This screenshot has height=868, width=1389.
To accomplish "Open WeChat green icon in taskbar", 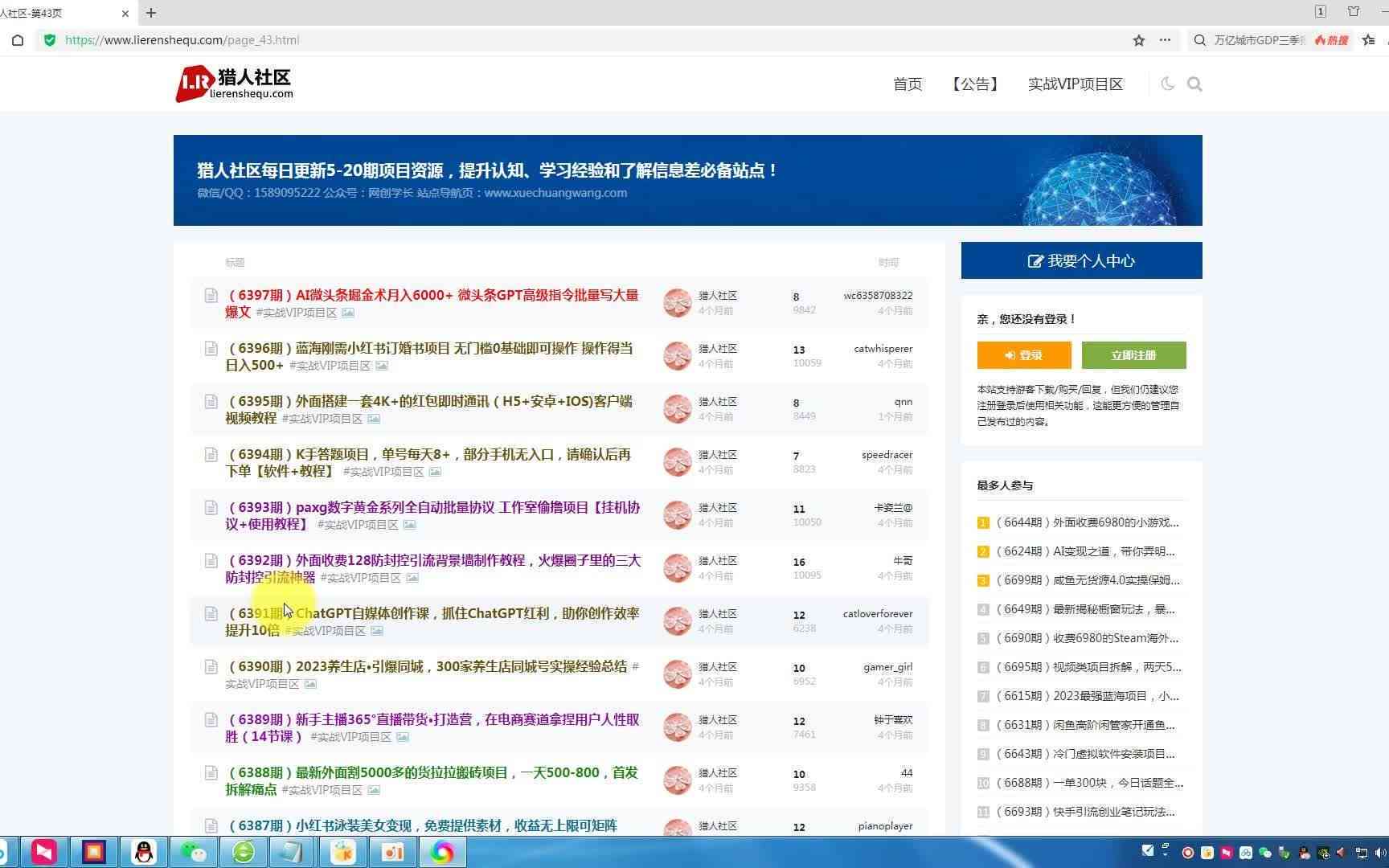I will 194,852.
